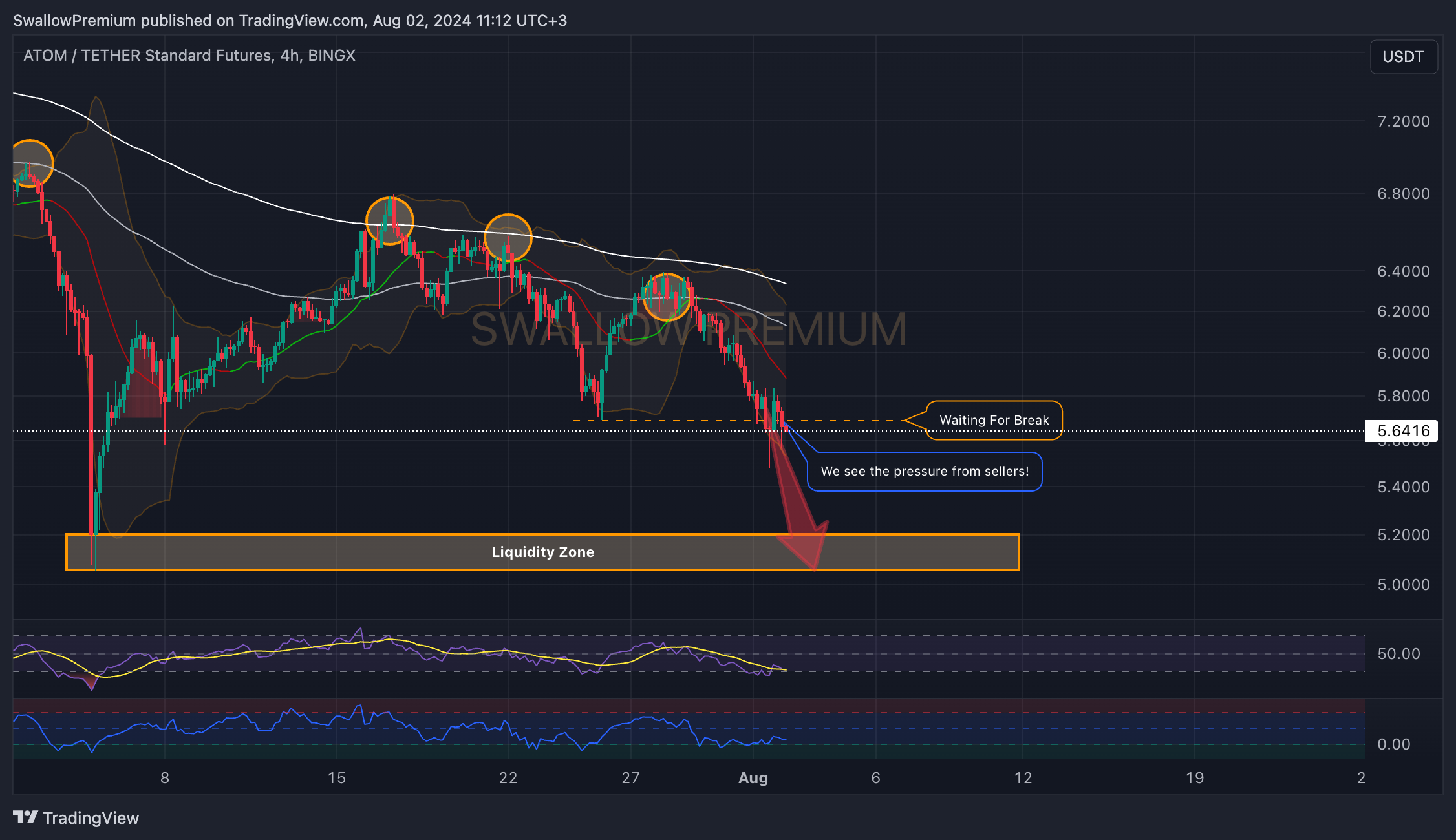Click the 50.00 RSI scale value
This screenshot has height=840, width=1456.
pyautogui.click(x=1398, y=654)
